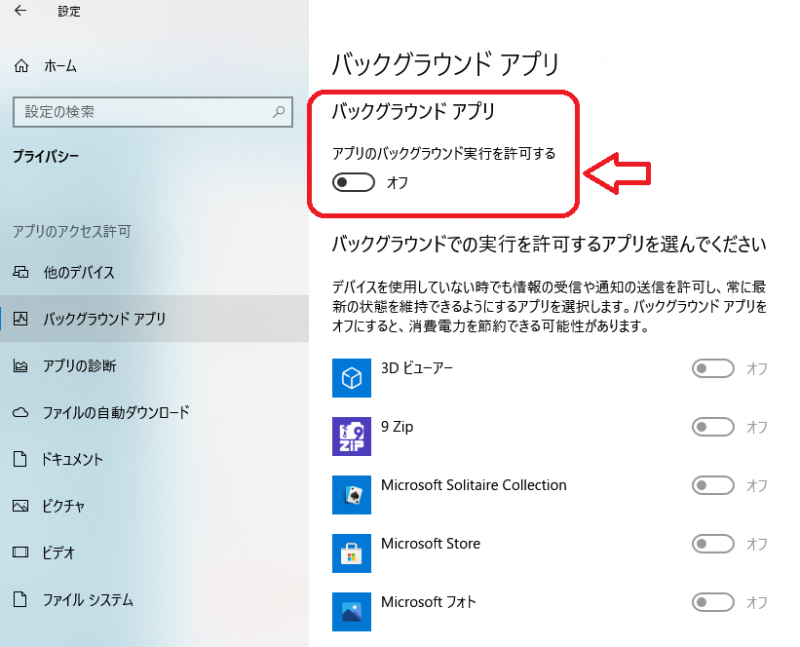800x647 pixels.
Task: Click the 3D ビューアー app icon
Action: pos(351,377)
